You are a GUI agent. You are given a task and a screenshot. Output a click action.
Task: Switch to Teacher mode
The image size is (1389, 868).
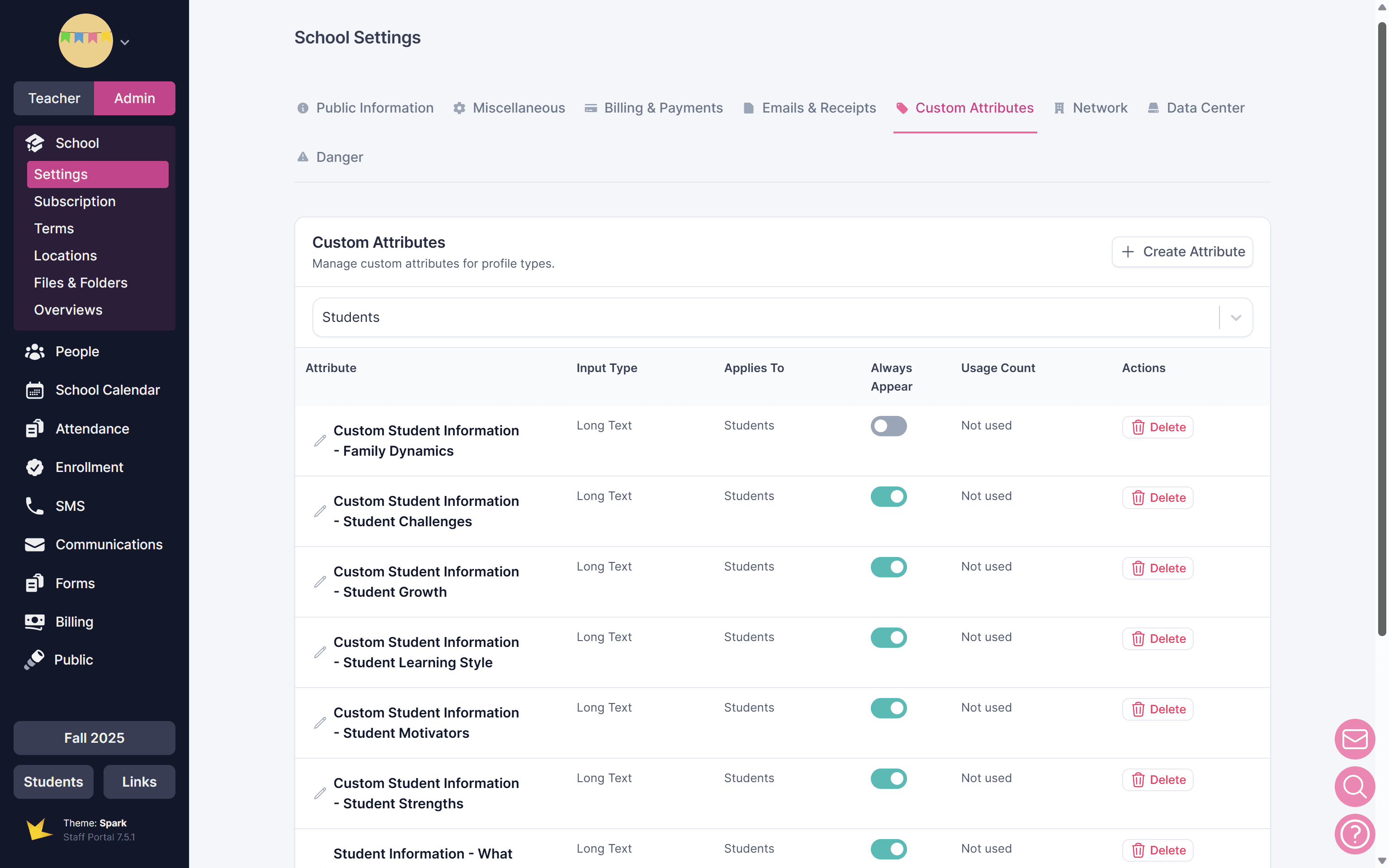tap(54, 98)
